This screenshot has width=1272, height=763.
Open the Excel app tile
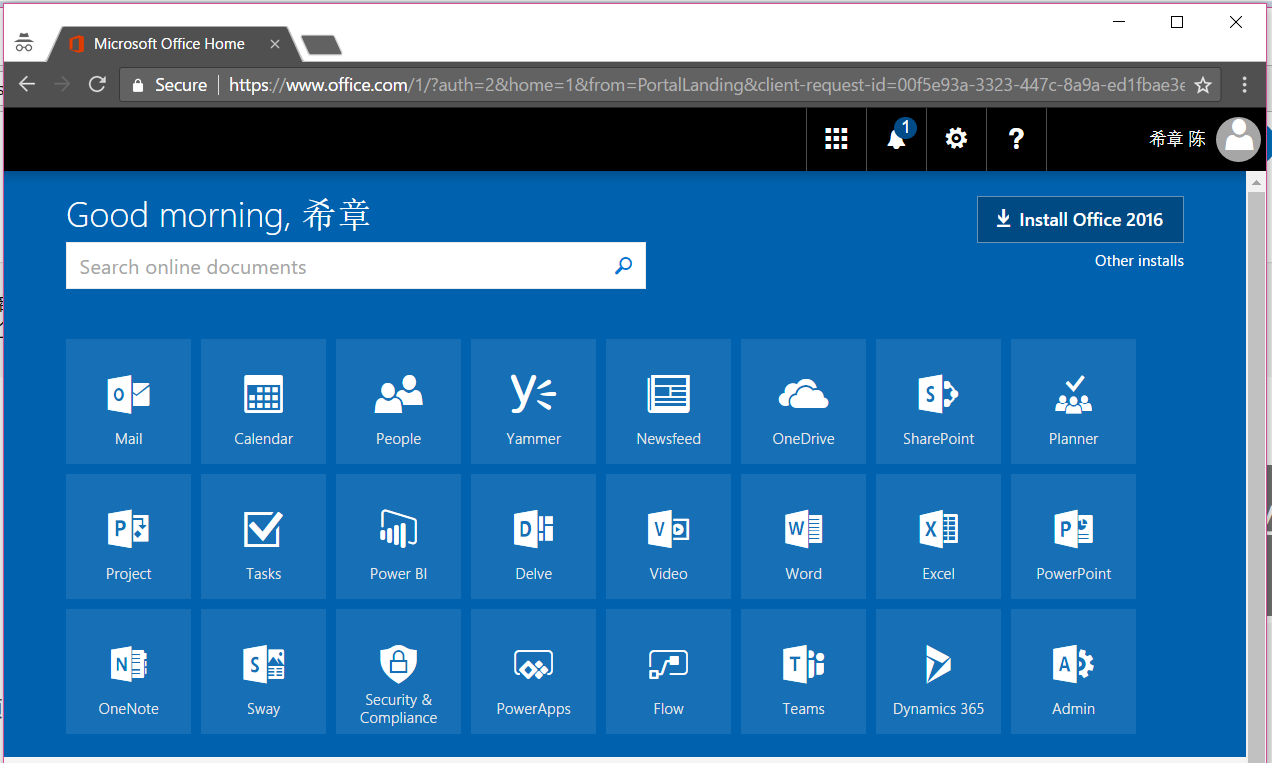pos(938,536)
